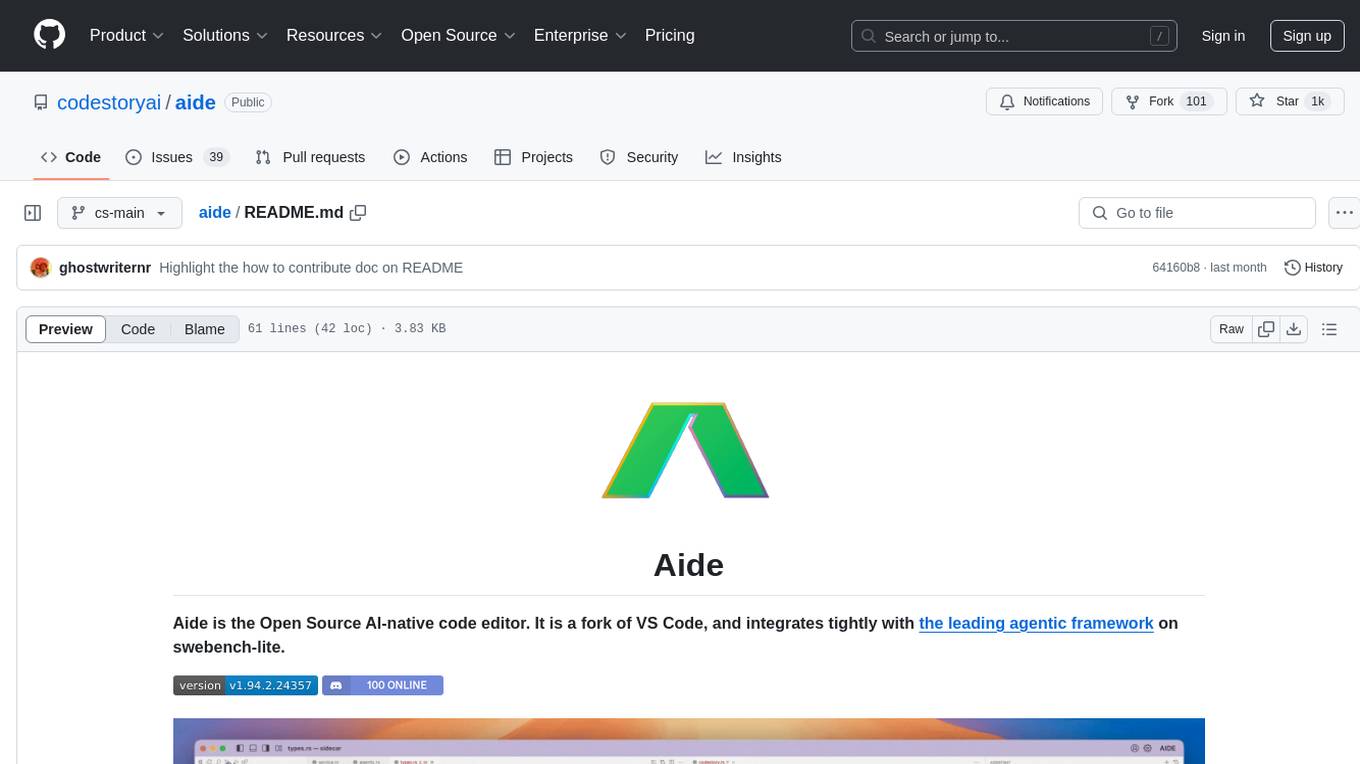Click the Sign up button
Image resolution: width=1360 pixels, height=764 pixels.
(x=1307, y=36)
